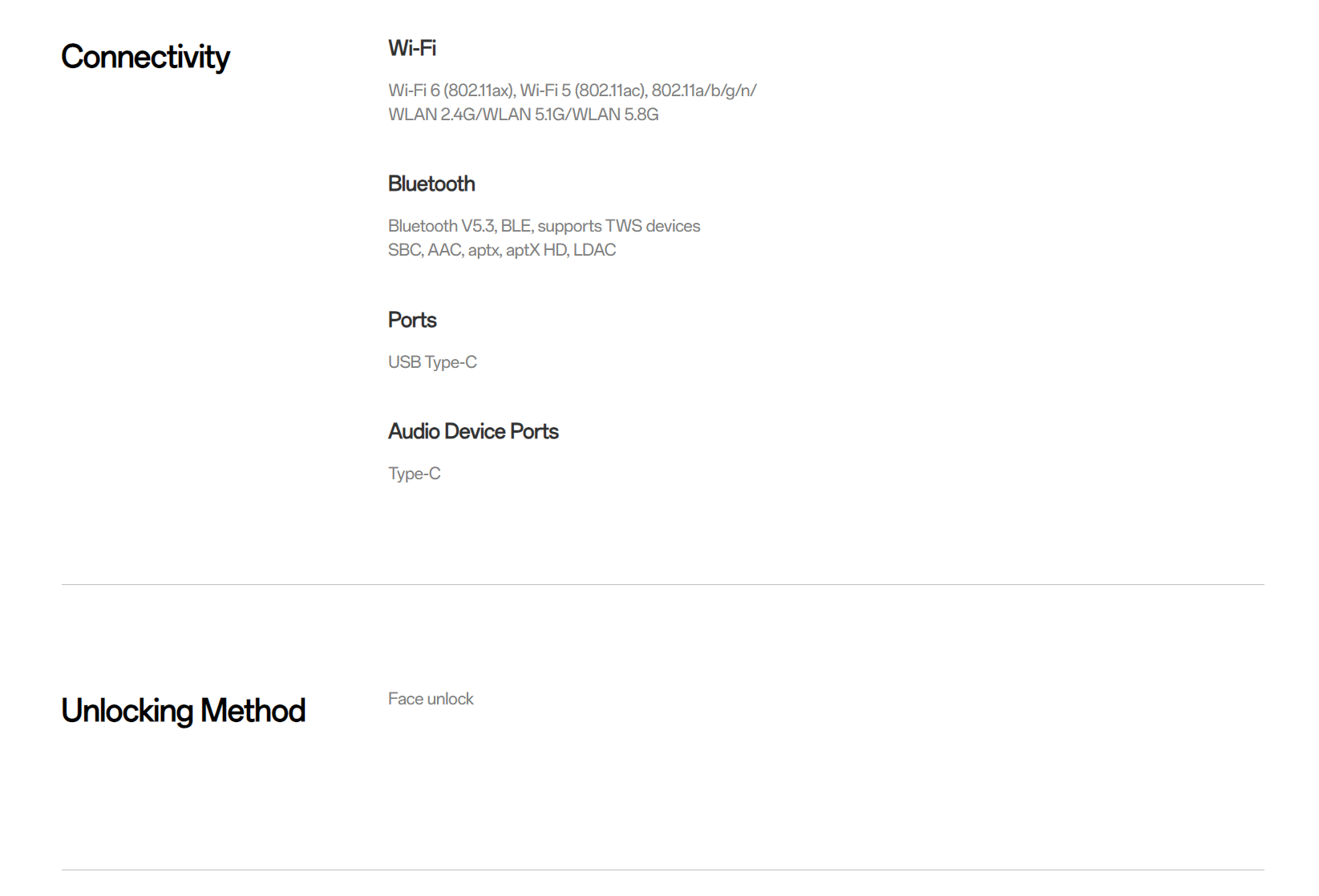Click the Wi-Fi subheading
Image resolution: width=1319 pixels, height=896 pixels.
(411, 48)
